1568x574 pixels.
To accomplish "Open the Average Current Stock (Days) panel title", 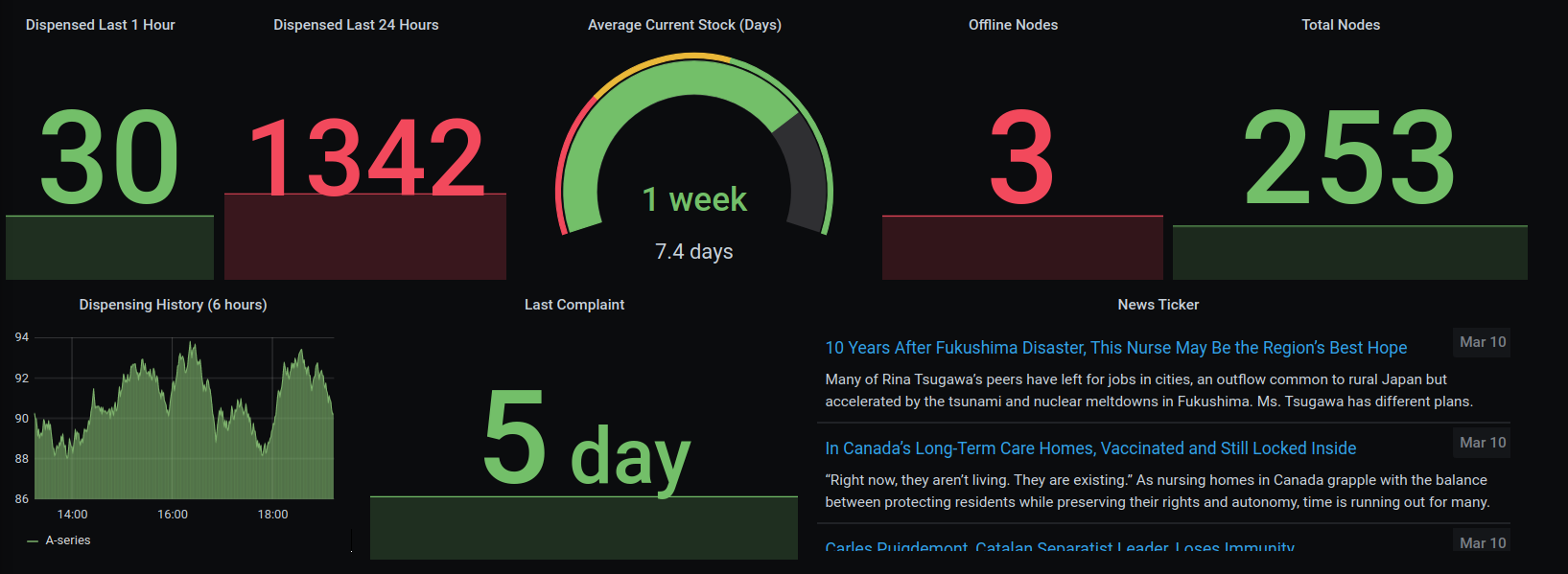I will (685, 25).
